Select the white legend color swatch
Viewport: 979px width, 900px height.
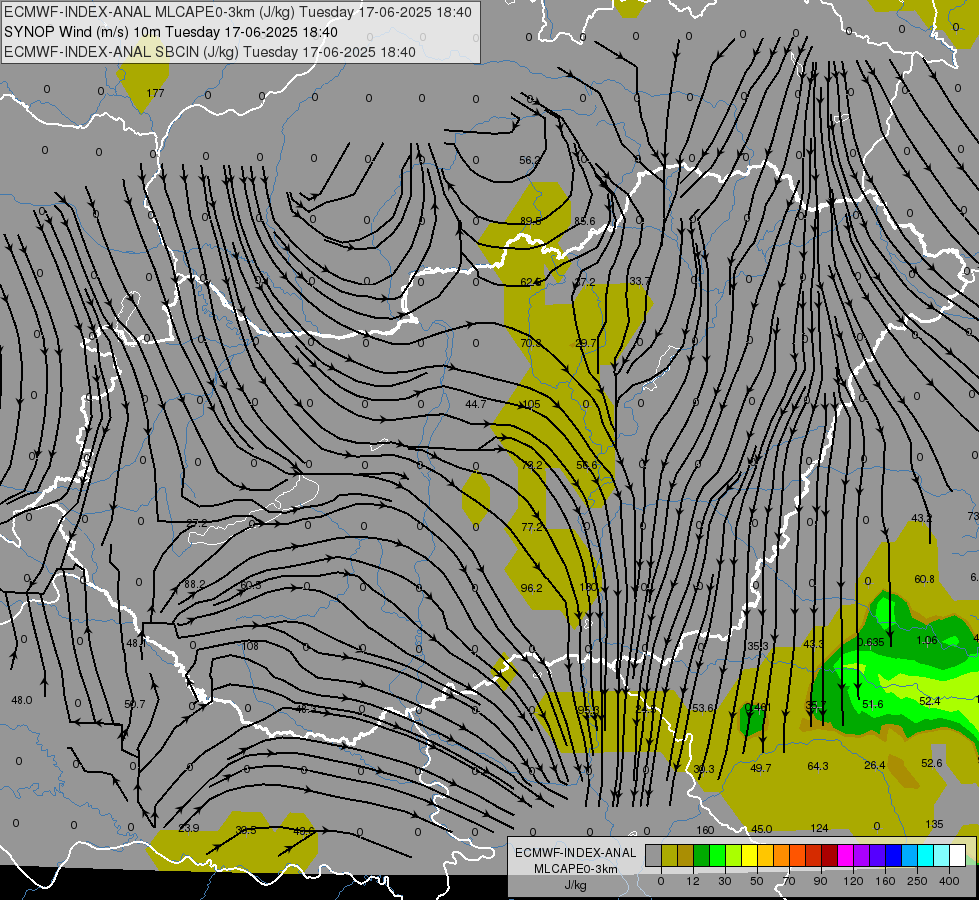[x=958, y=855]
